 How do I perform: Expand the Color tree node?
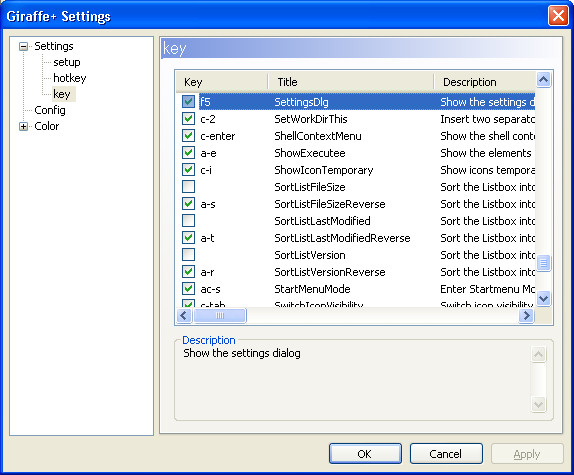23,127
